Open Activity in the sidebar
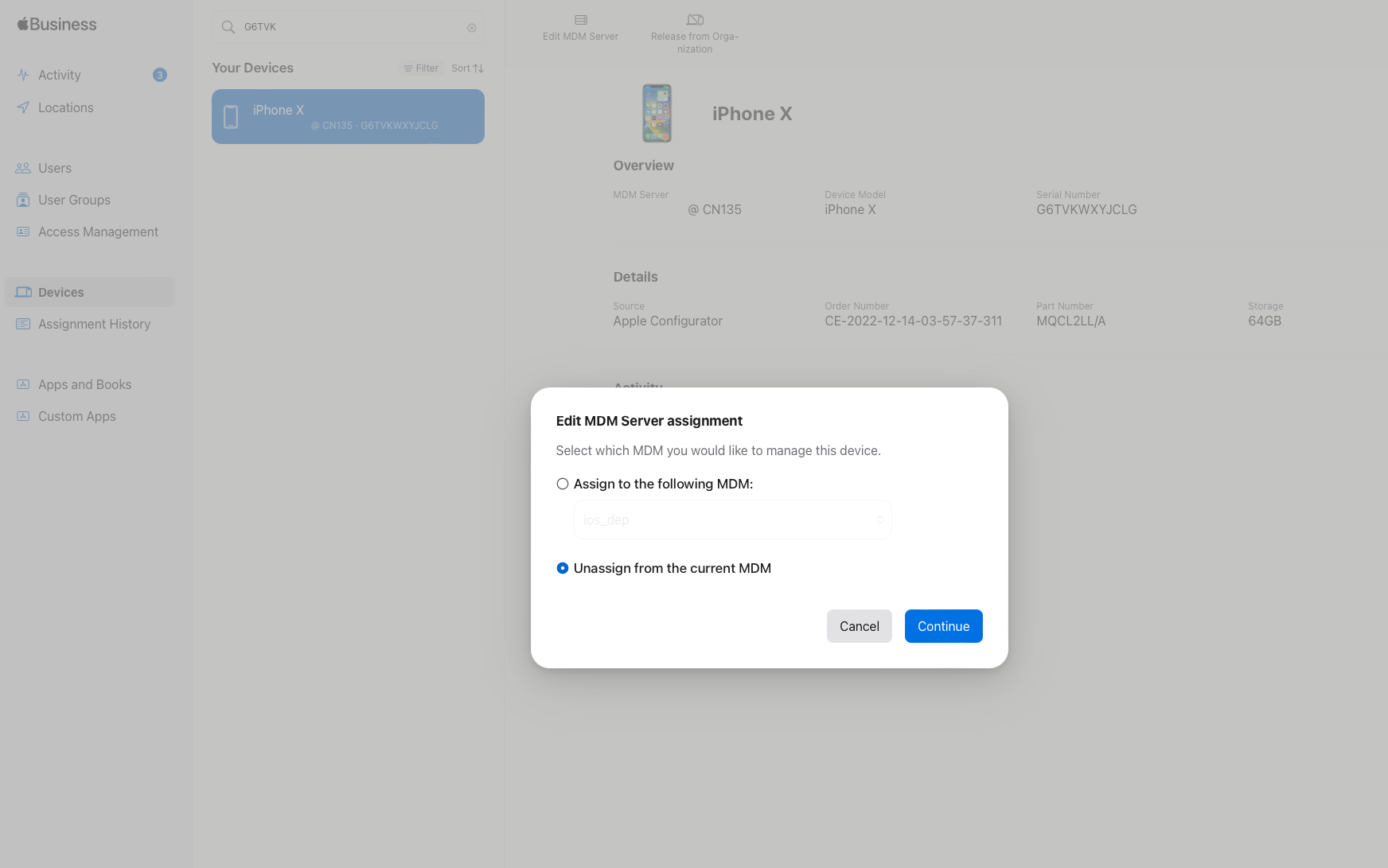1388x868 pixels. click(90, 75)
